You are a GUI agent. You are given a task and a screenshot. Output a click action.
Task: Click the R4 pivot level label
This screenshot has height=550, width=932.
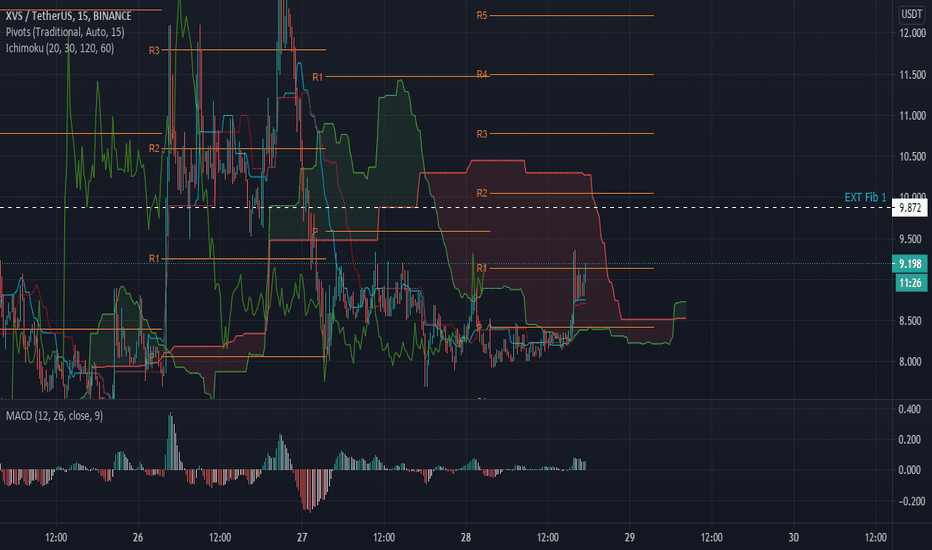(x=481, y=74)
